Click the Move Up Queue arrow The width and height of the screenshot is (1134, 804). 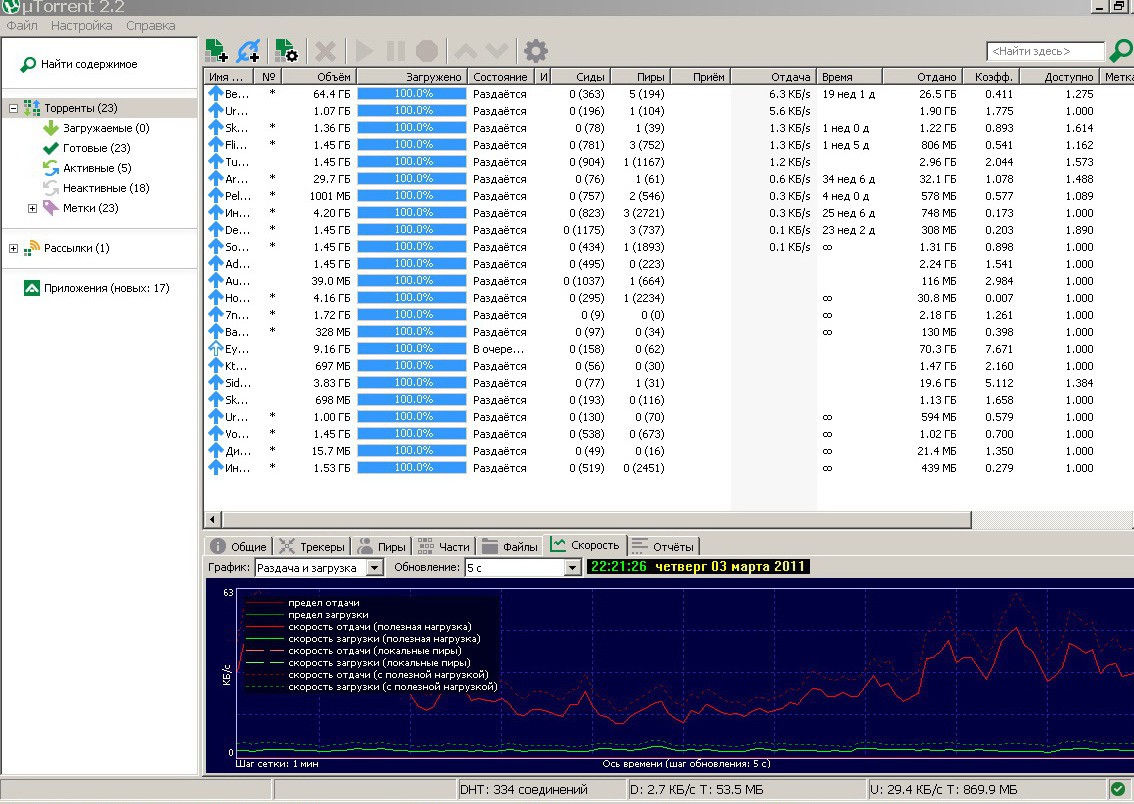click(x=466, y=51)
